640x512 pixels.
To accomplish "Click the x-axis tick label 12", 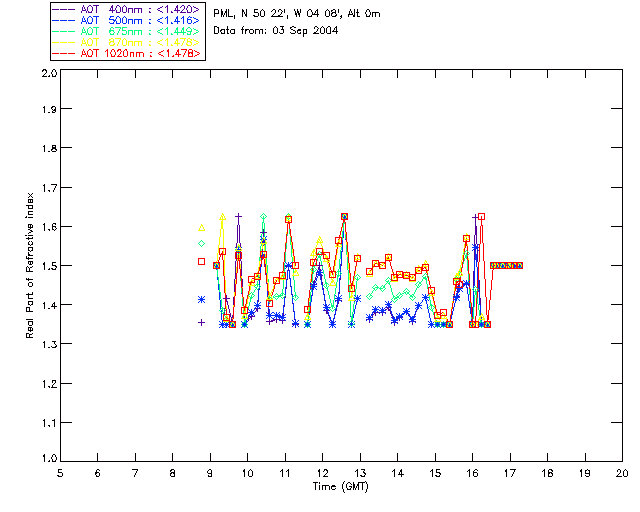I will [322, 473].
